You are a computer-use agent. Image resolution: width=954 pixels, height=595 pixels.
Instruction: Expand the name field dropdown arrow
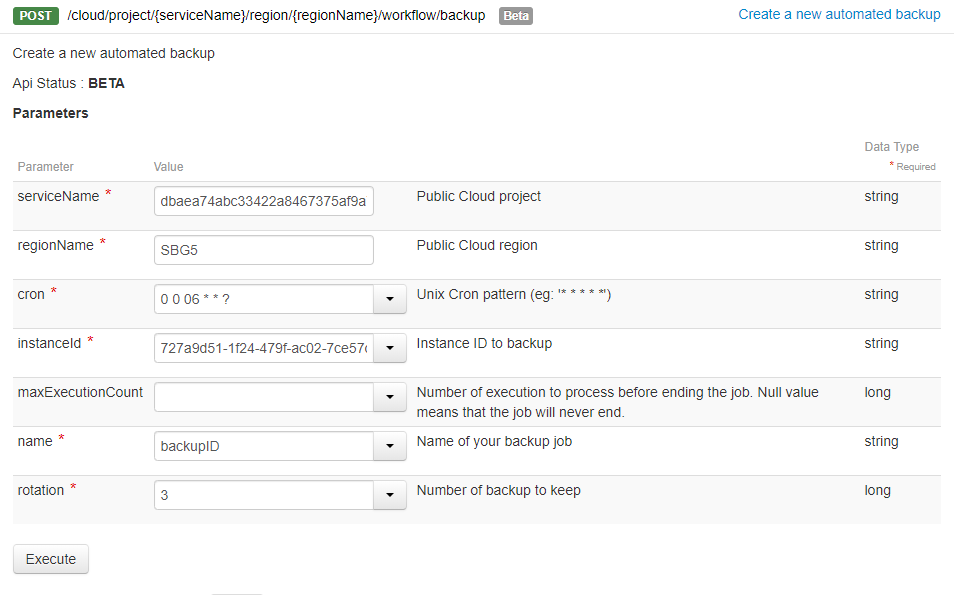click(389, 446)
